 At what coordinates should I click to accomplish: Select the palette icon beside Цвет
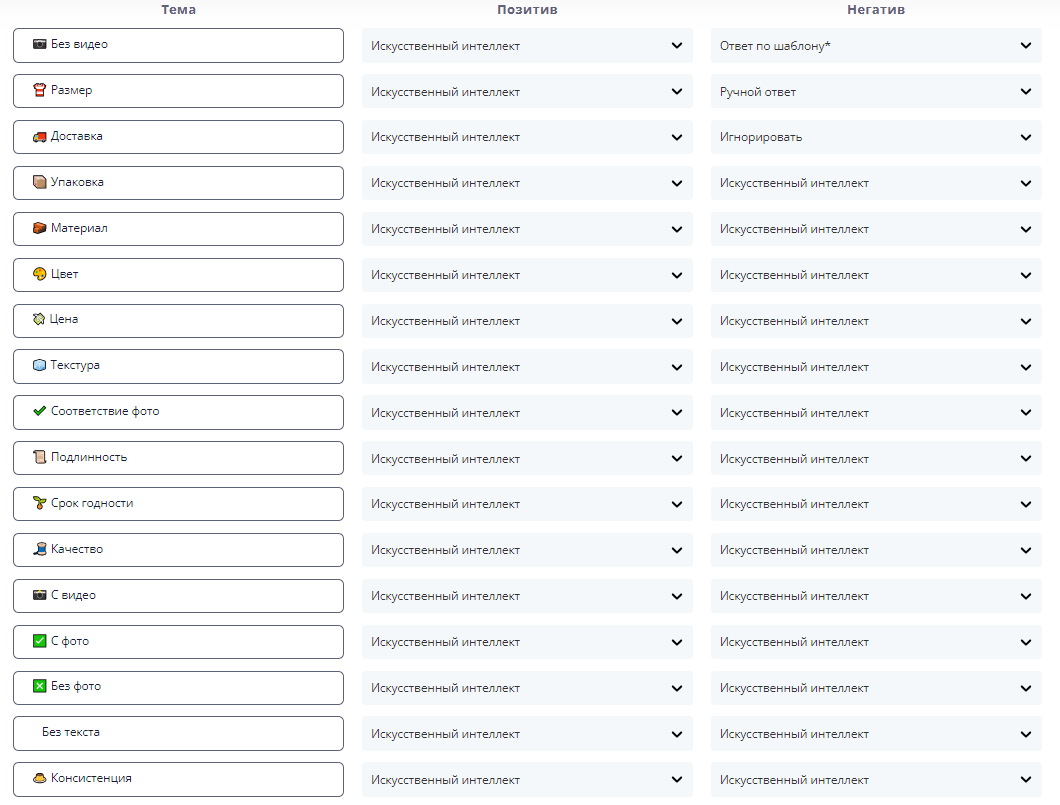pyautogui.click(x=39, y=275)
